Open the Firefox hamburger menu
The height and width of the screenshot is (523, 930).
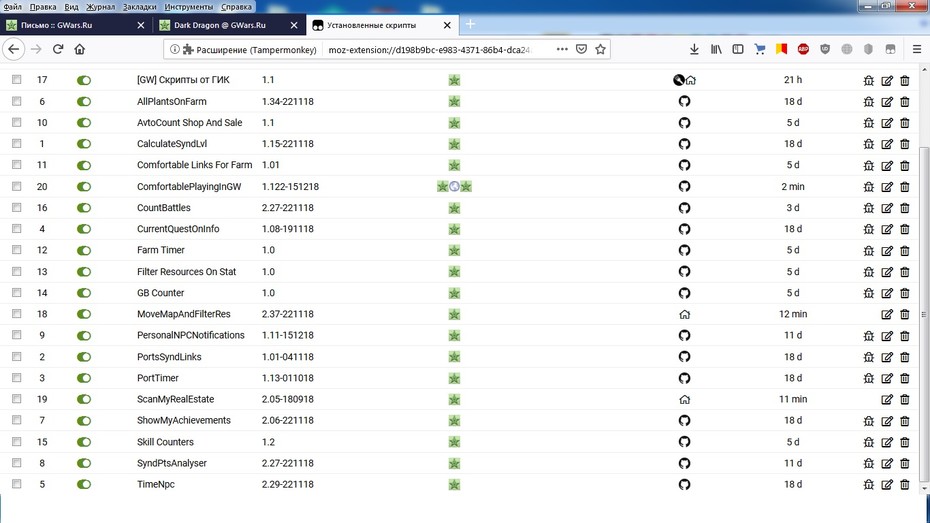coord(916,49)
